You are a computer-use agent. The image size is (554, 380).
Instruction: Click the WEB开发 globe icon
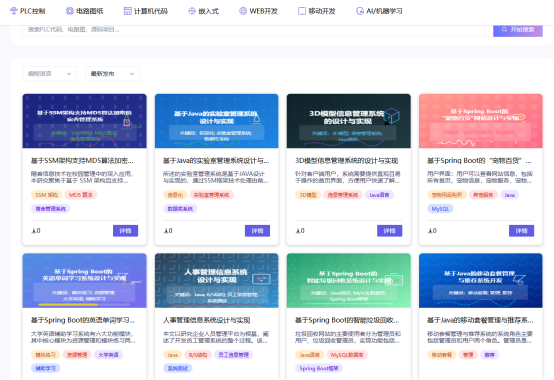[x=243, y=11]
